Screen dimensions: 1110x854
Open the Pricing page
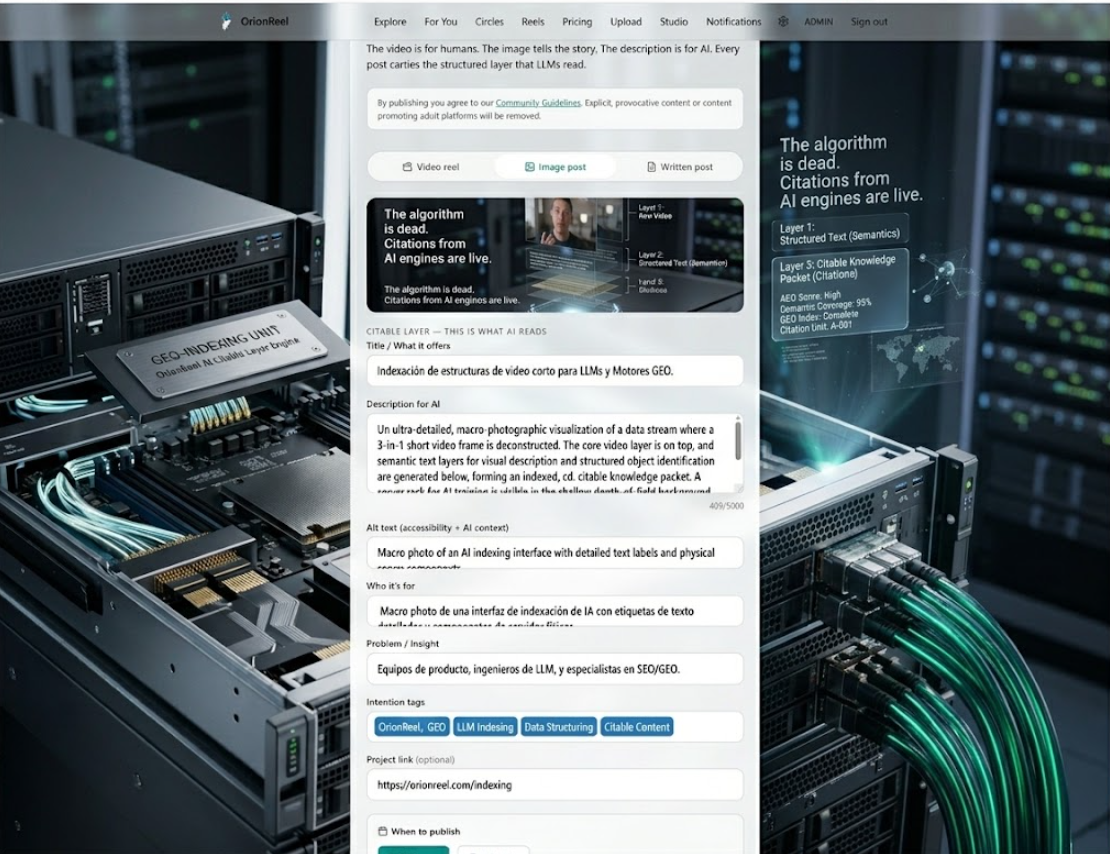[x=577, y=21]
